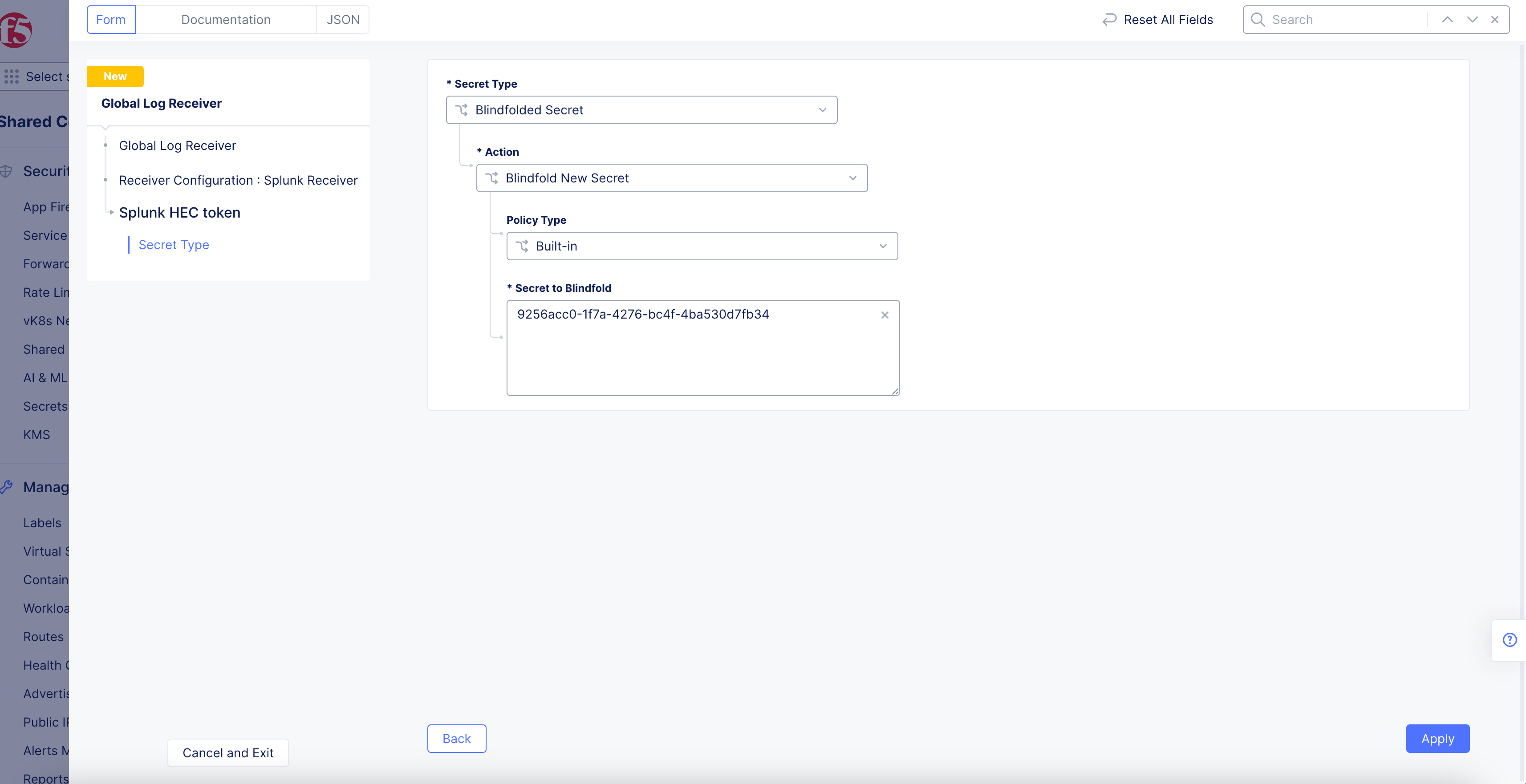Go to next search result arrow
This screenshot has height=784, width=1526.
tap(1472, 20)
